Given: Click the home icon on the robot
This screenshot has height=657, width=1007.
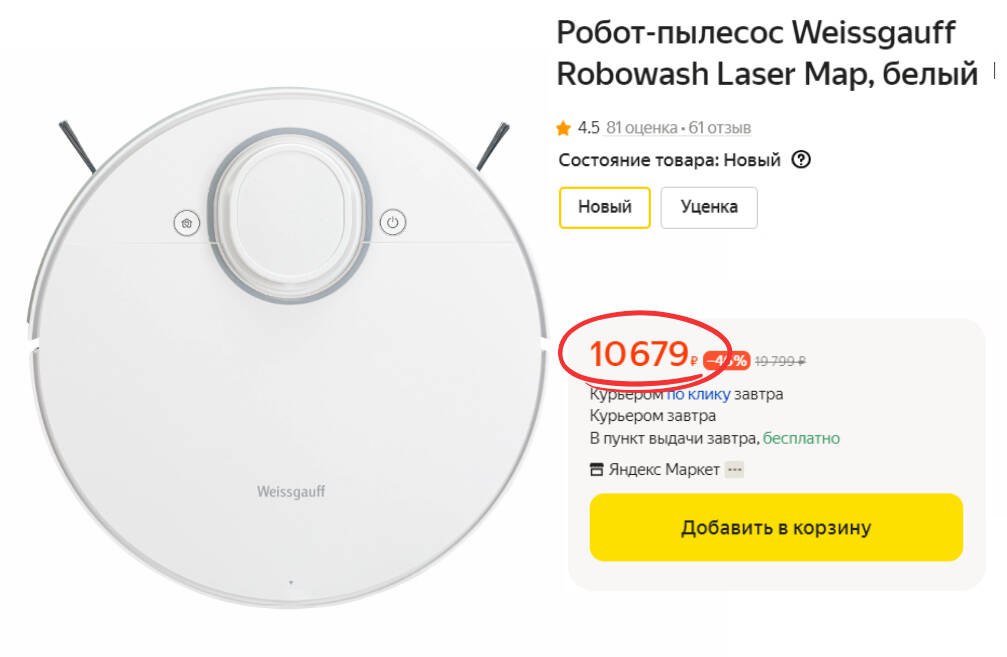Looking at the screenshot, I should [187, 223].
